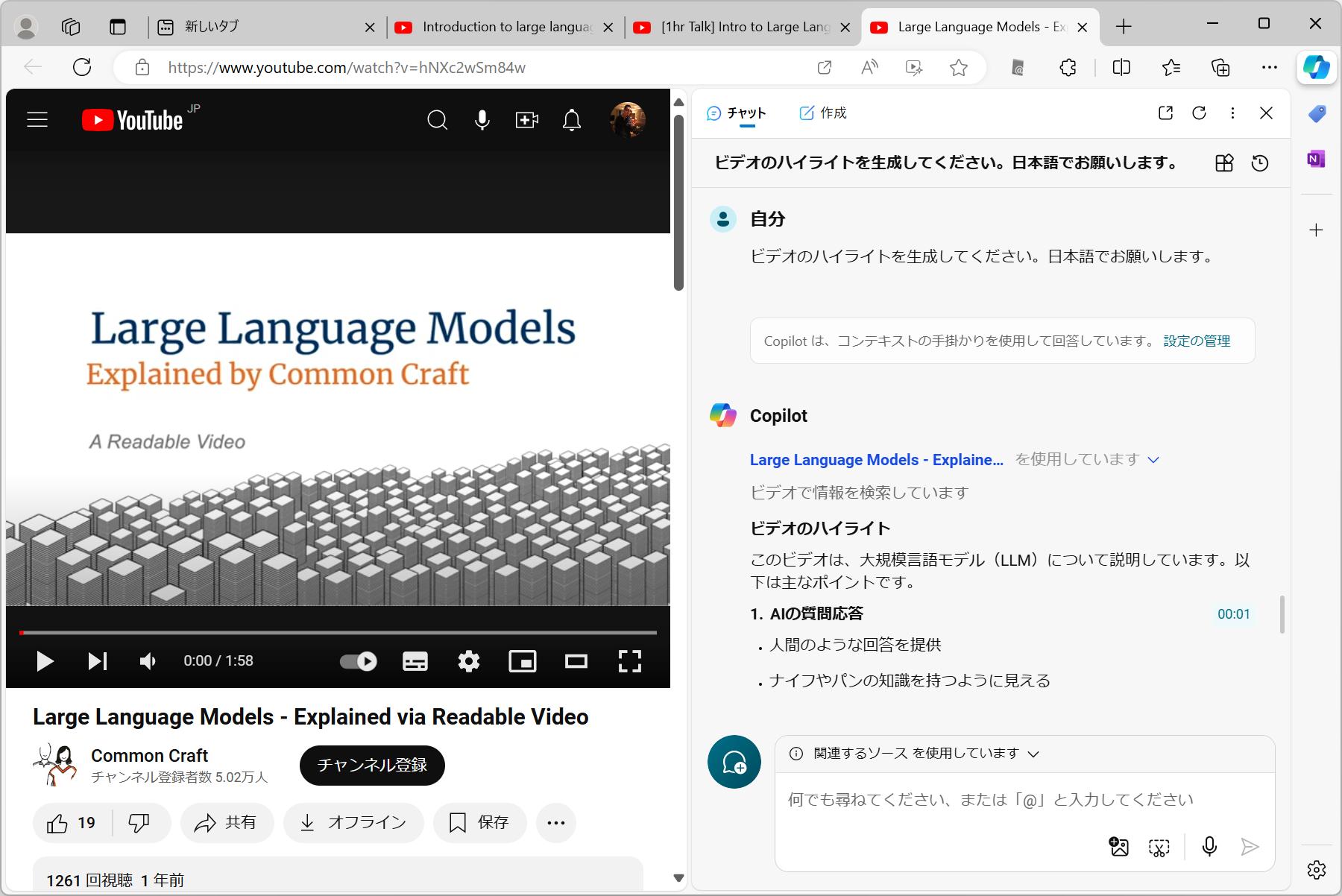The width and height of the screenshot is (1342, 896).
Task: Enable split screen view icon
Action: tap(1121, 68)
